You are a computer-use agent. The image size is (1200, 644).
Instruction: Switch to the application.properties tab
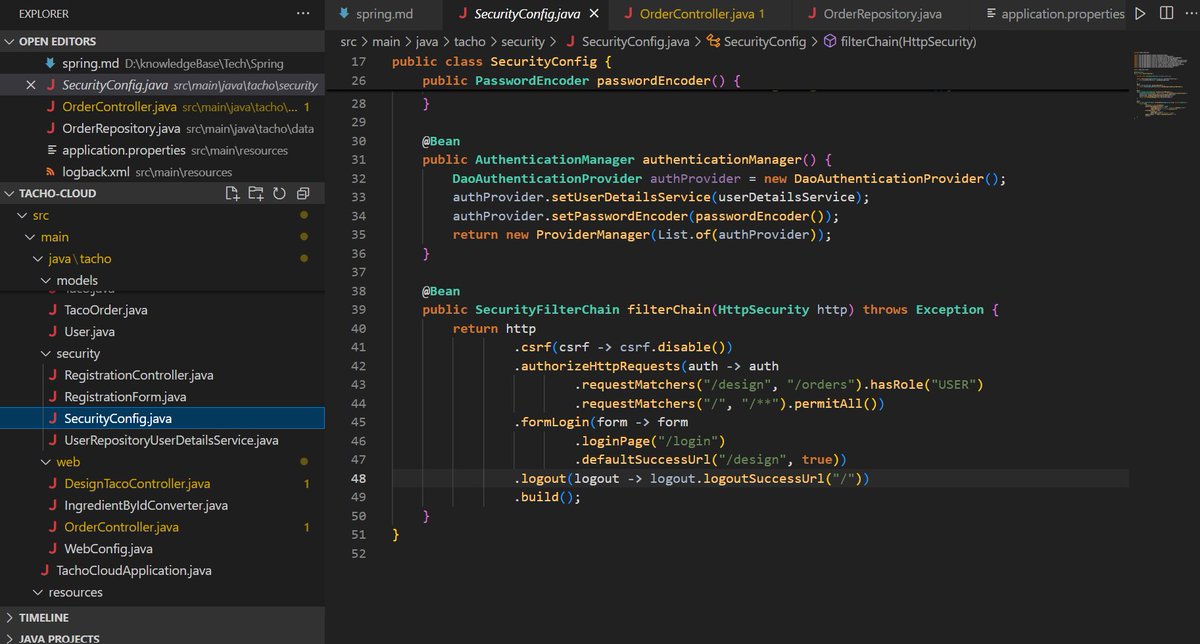pos(1054,14)
